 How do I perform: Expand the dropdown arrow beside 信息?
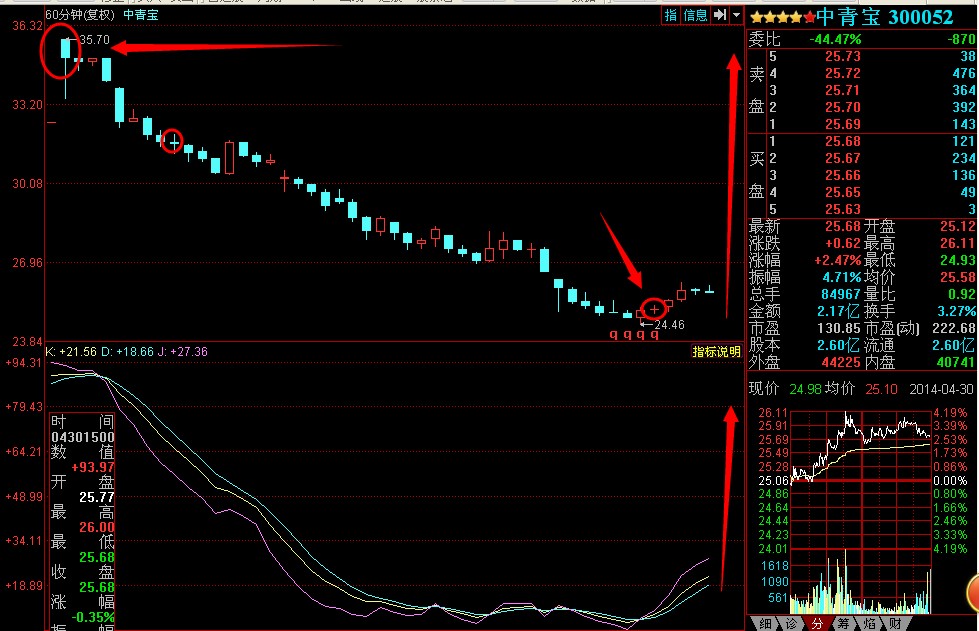pyautogui.click(x=736, y=15)
